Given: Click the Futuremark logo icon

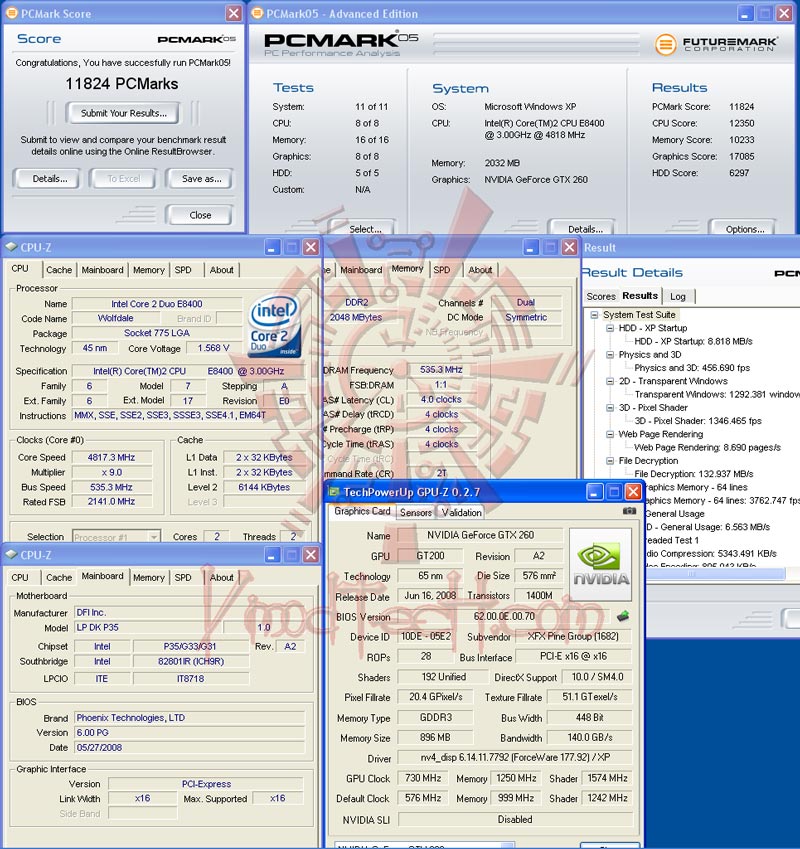Looking at the screenshot, I should (666, 44).
